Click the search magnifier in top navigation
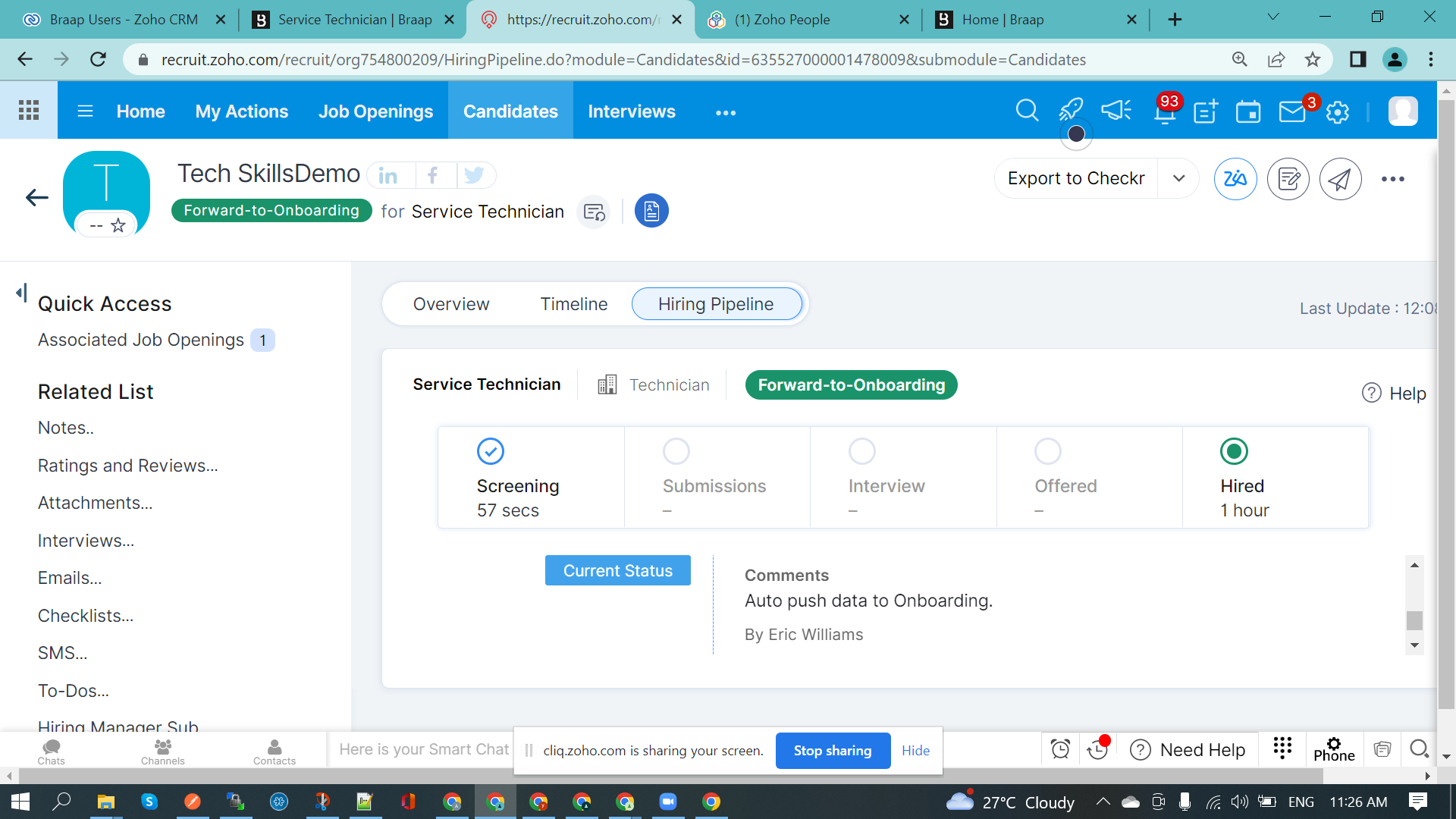 click(x=1027, y=111)
